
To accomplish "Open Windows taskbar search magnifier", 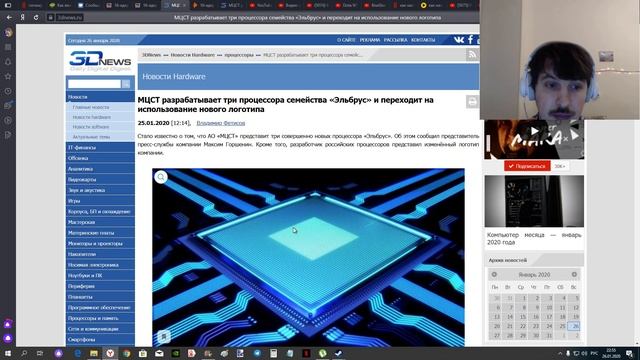I will click(x=24, y=353).
